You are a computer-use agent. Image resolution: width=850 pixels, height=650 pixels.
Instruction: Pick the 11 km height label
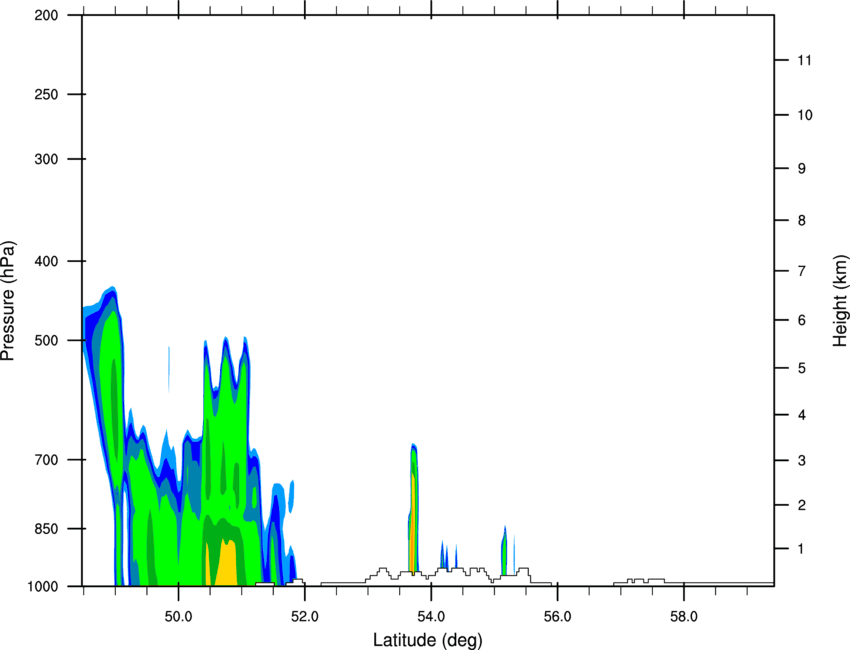[x=804, y=60]
